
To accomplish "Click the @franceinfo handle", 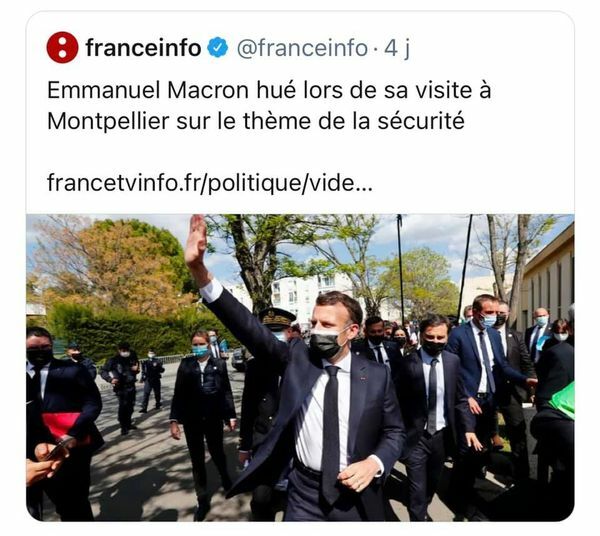I will click(x=302, y=48).
